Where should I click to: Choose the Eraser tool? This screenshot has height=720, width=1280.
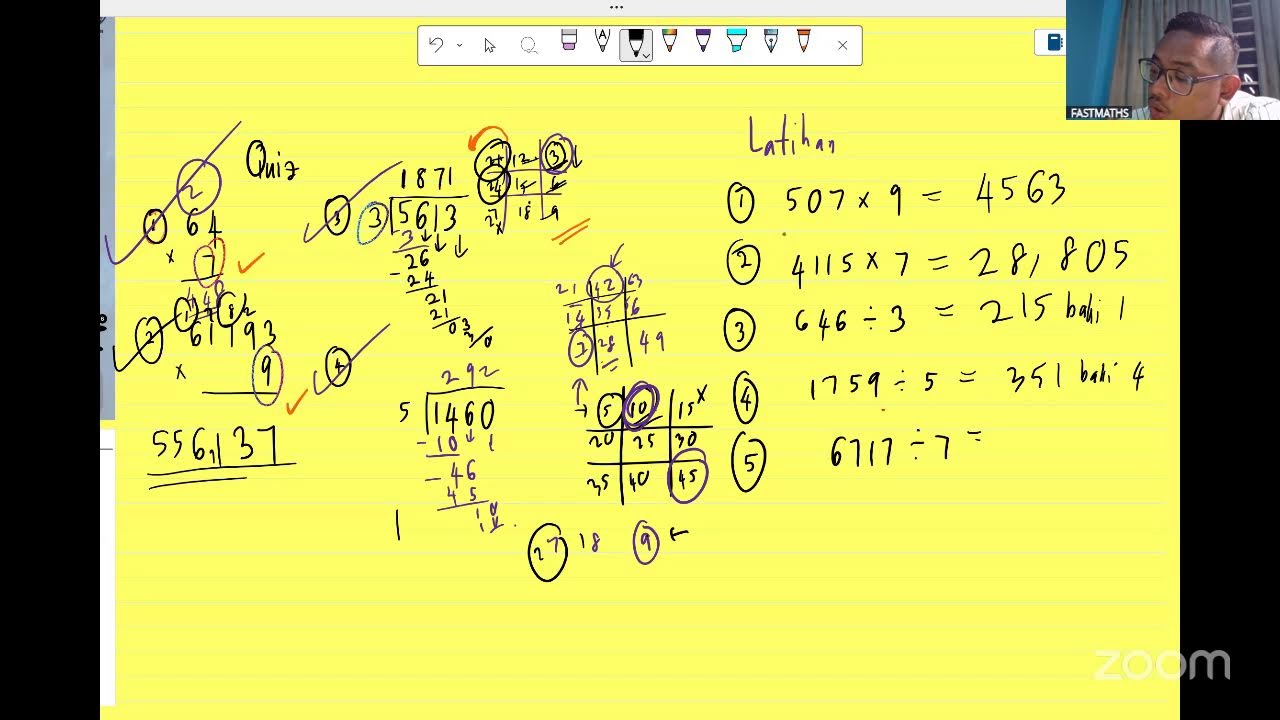click(569, 41)
